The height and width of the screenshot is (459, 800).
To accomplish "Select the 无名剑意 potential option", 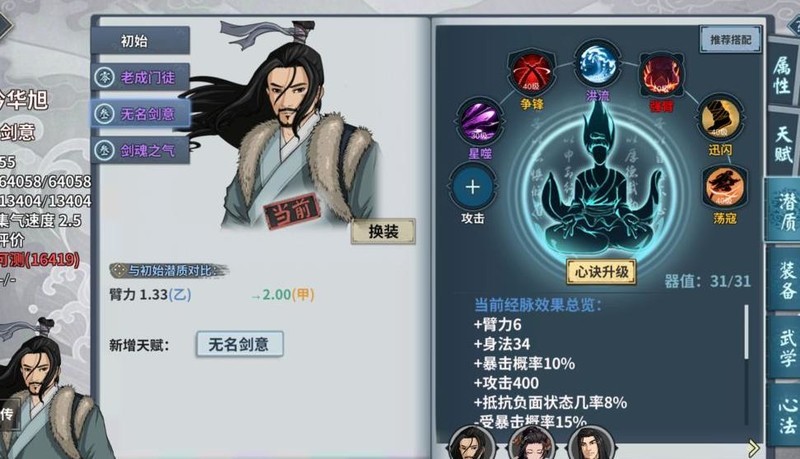I will (141, 113).
